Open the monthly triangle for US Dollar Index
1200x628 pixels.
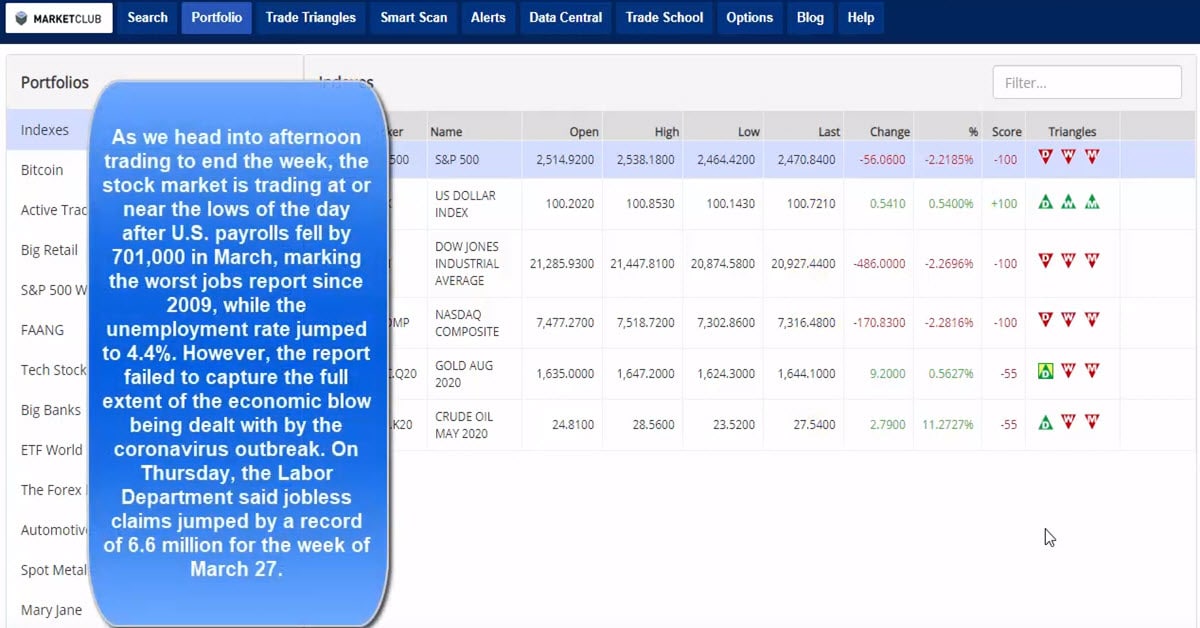point(1092,202)
